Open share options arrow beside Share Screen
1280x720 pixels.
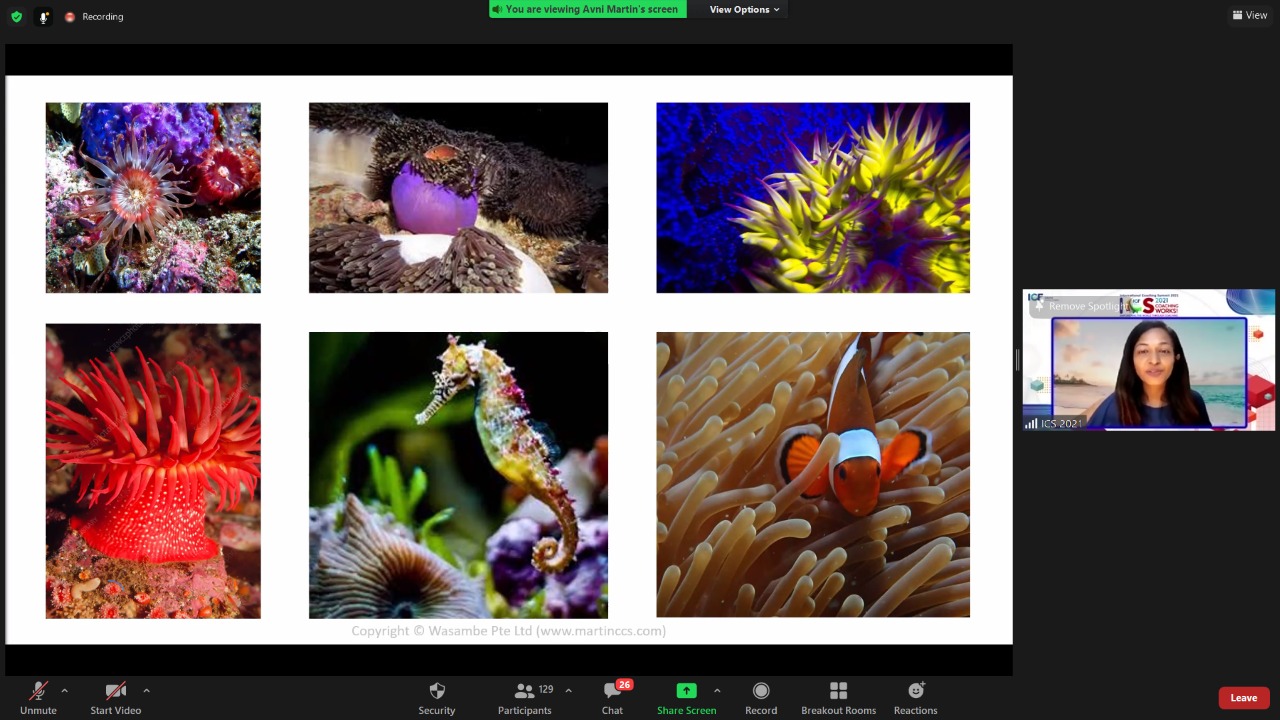point(717,691)
